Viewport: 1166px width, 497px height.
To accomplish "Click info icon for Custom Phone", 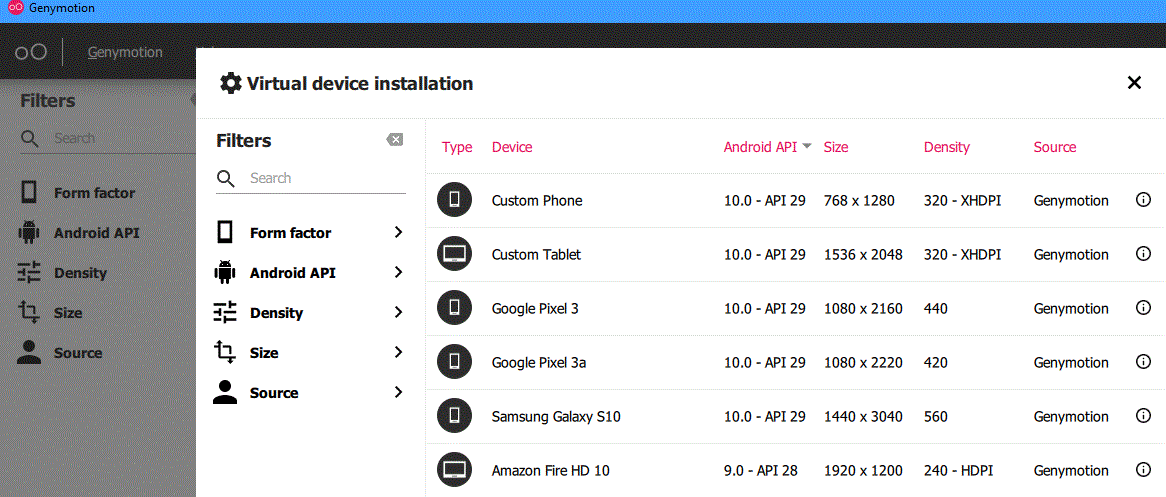I will [1143, 200].
